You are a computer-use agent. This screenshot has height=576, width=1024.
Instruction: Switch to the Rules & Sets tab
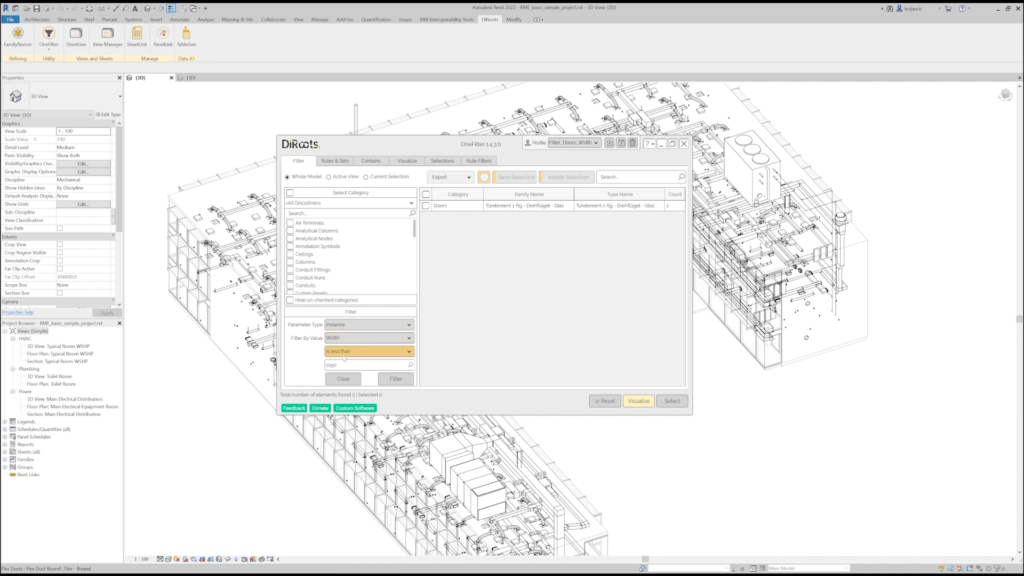335,161
